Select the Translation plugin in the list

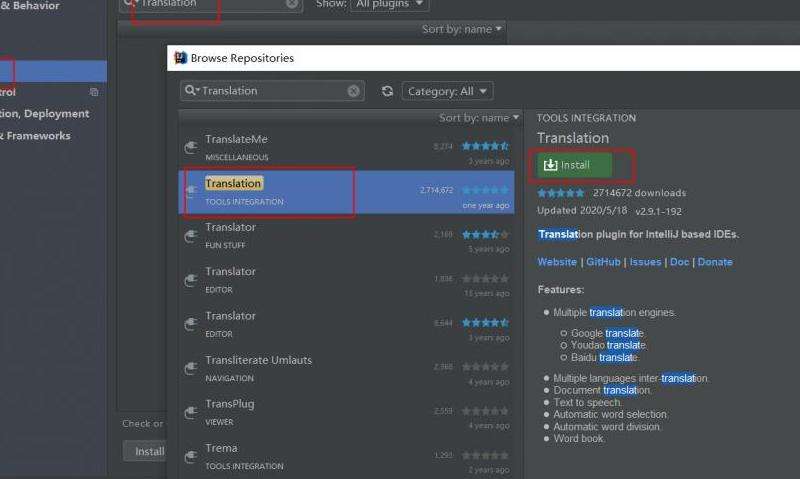(346, 192)
